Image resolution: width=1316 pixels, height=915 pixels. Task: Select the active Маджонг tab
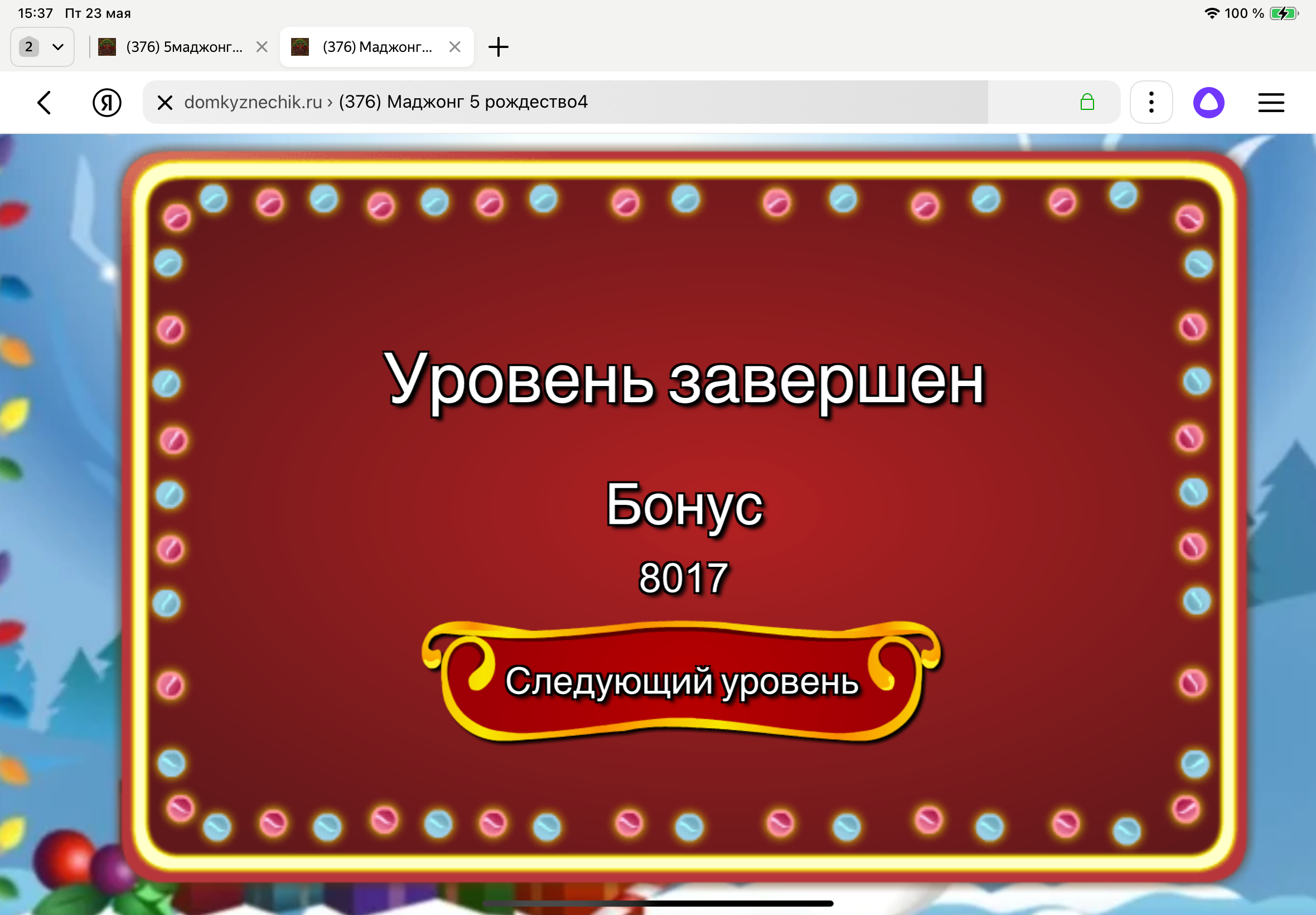[377, 47]
